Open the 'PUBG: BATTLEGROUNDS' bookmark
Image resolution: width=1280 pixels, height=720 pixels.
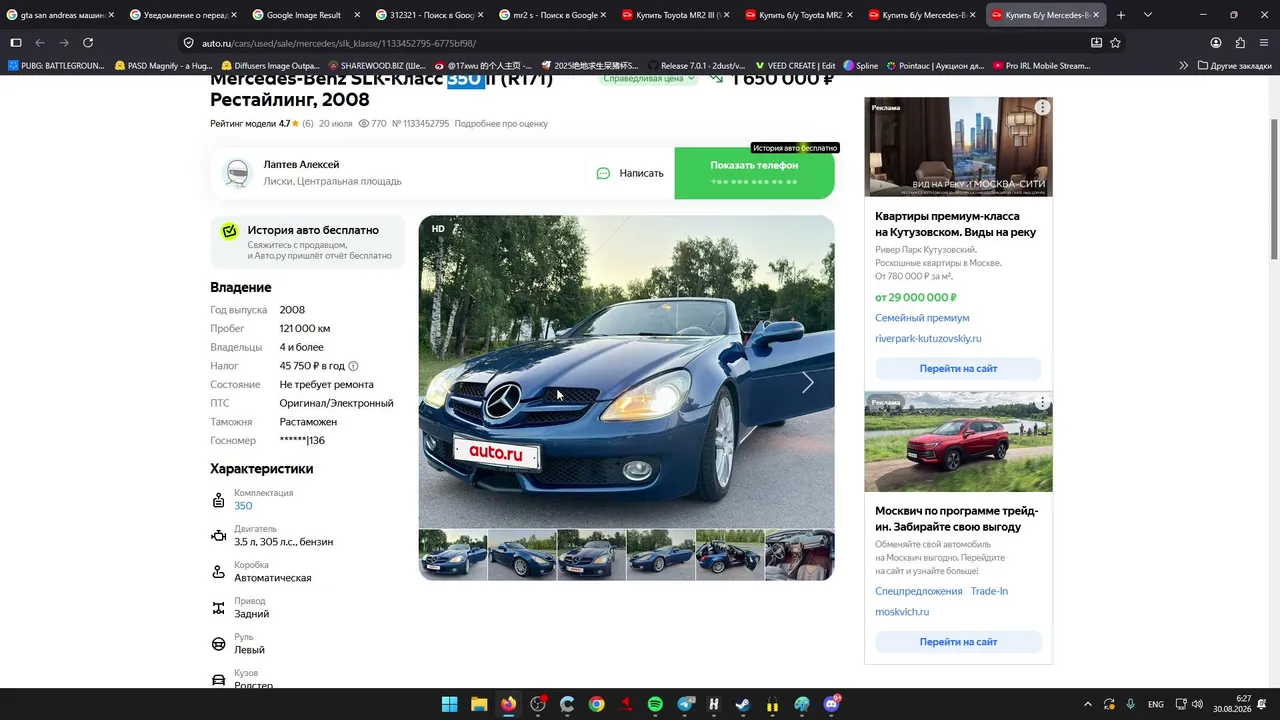[x=56, y=66]
